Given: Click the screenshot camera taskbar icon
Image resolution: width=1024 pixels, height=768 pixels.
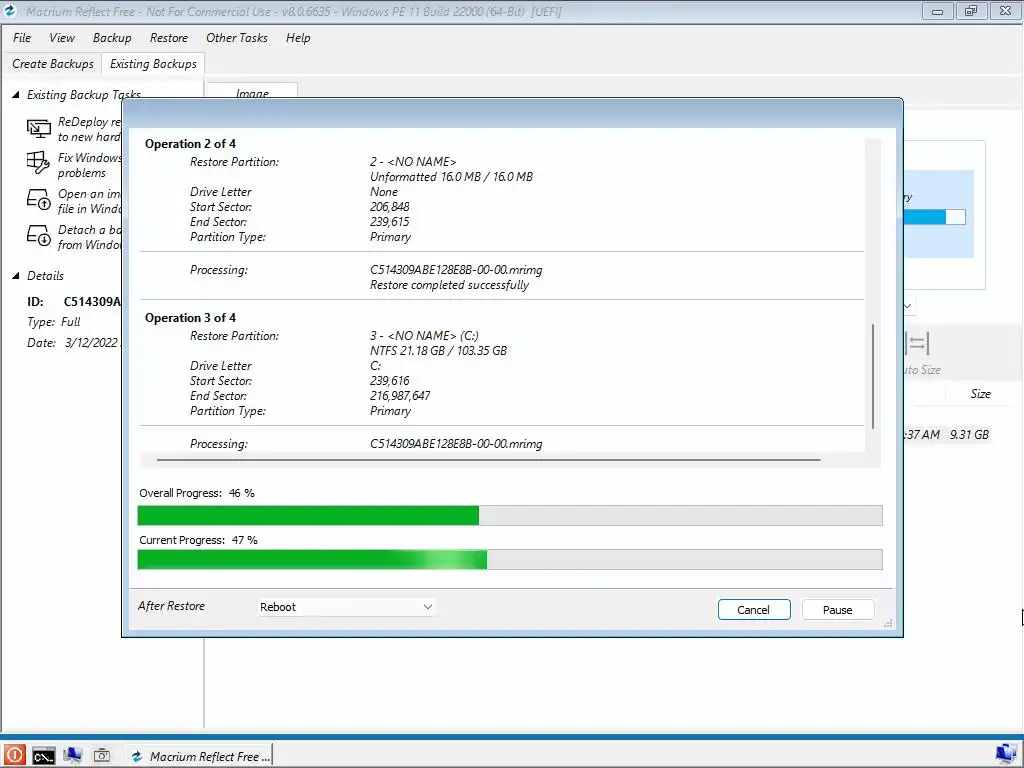Looking at the screenshot, I should pos(102,756).
